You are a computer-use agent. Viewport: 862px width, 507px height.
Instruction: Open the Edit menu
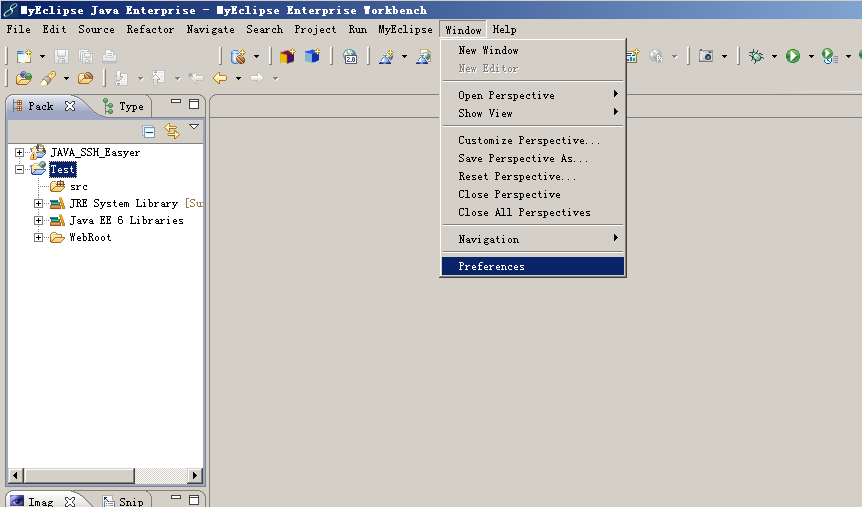point(54,29)
